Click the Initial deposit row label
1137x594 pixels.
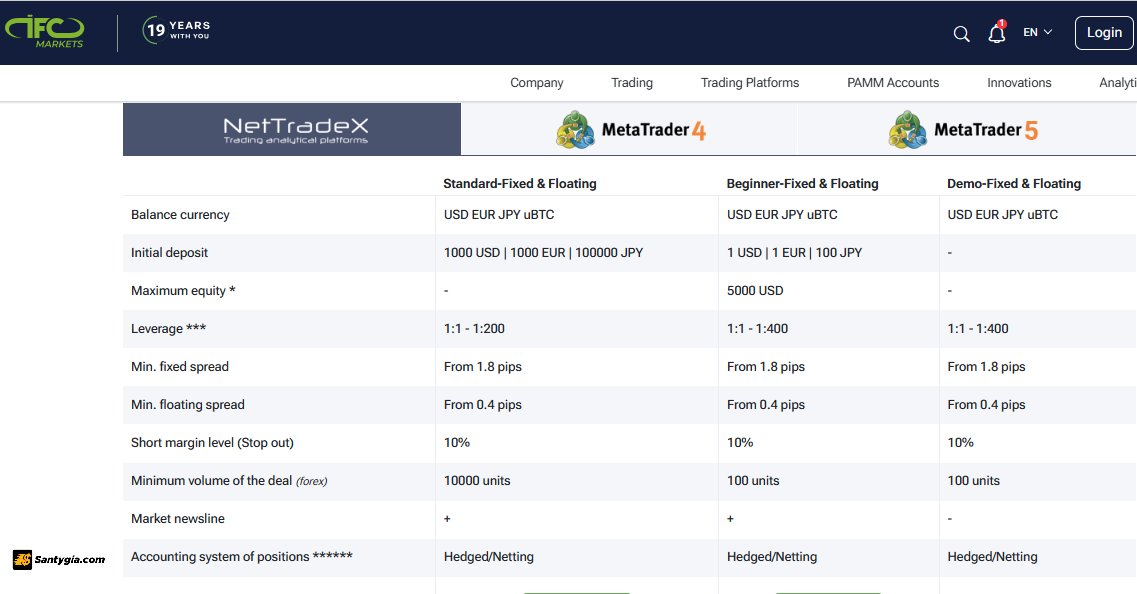coord(169,252)
